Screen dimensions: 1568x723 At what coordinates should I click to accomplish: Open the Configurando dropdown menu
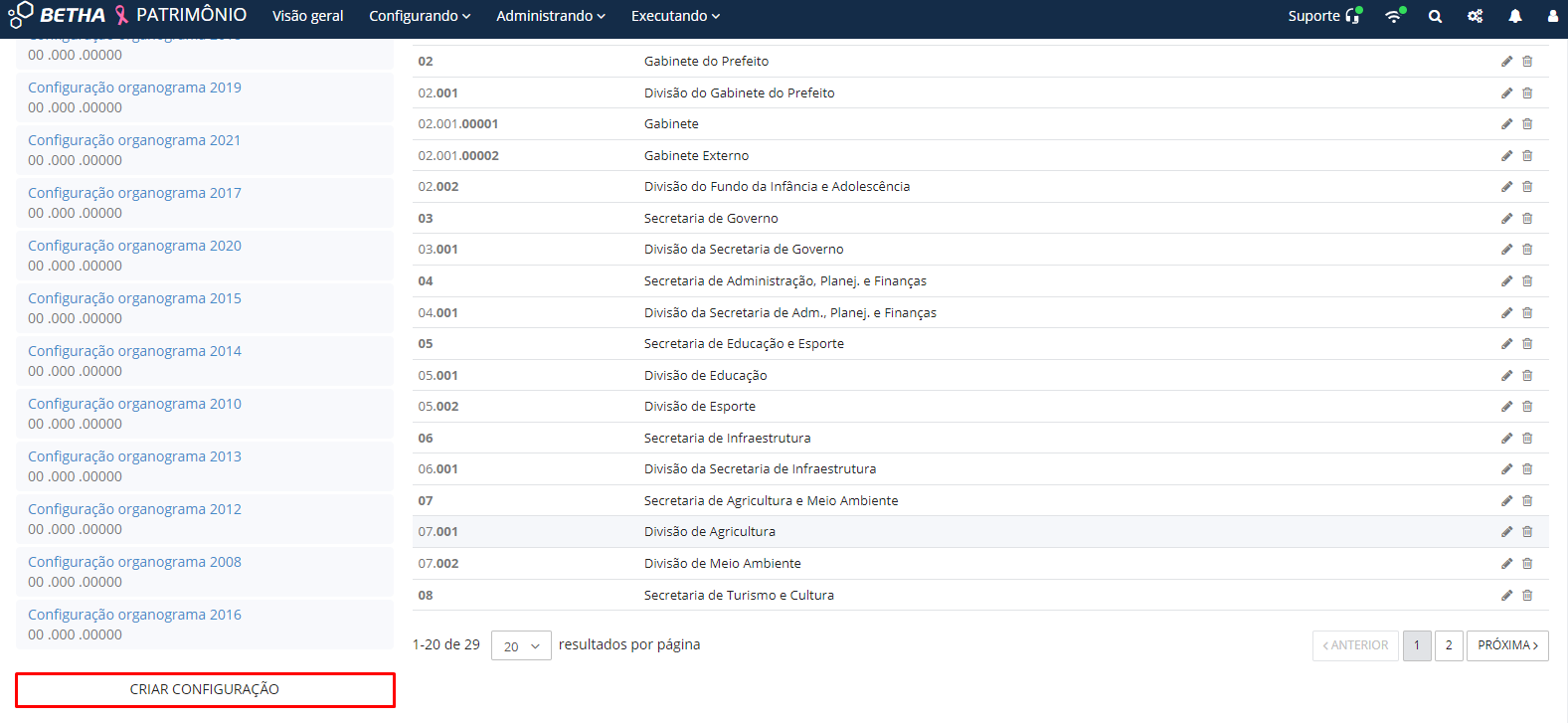coord(420,16)
